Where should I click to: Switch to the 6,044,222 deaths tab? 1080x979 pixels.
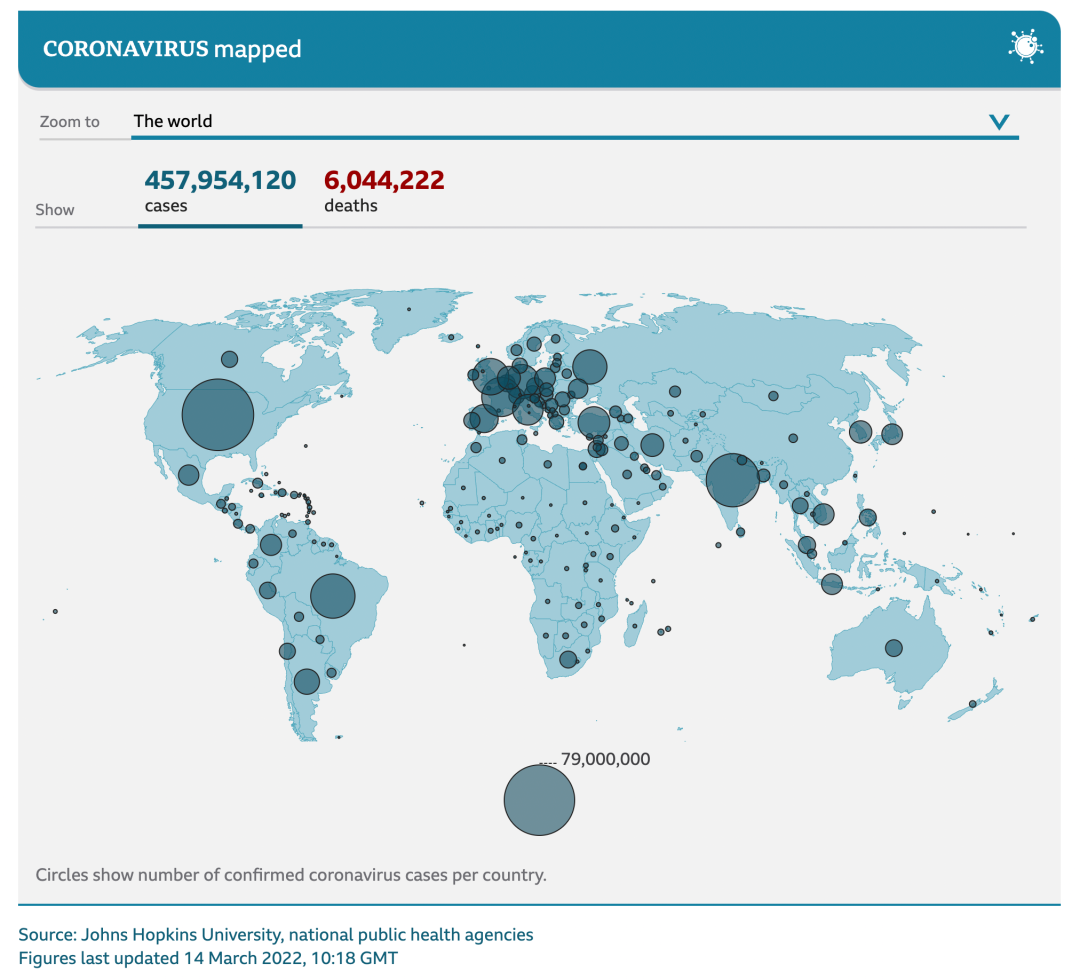tap(384, 191)
